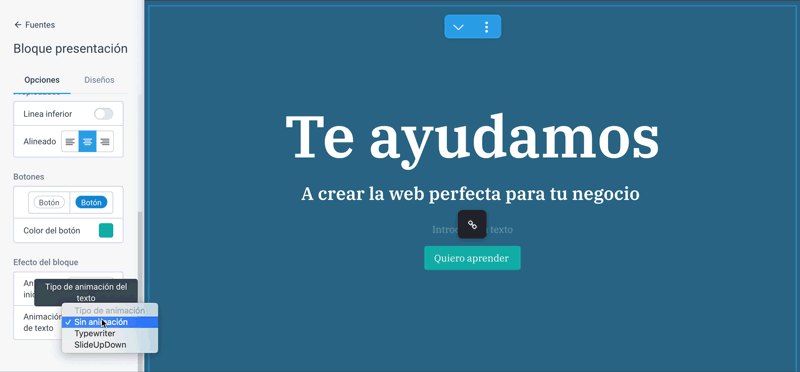Switch to the Opciones tab
Viewport: 800px width, 372px height.
click(x=42, y=80)
